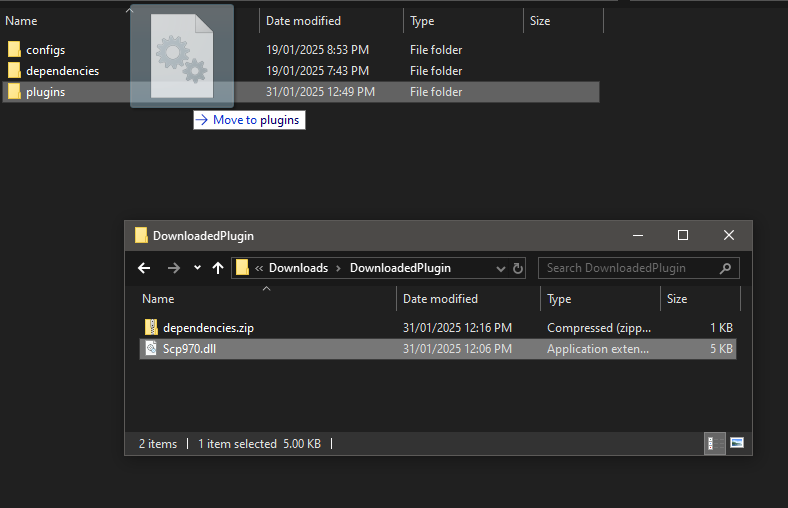Open the recent locations dropdown arrow
The width and height of the screenshot is (788, 508).
coord(197,268)
